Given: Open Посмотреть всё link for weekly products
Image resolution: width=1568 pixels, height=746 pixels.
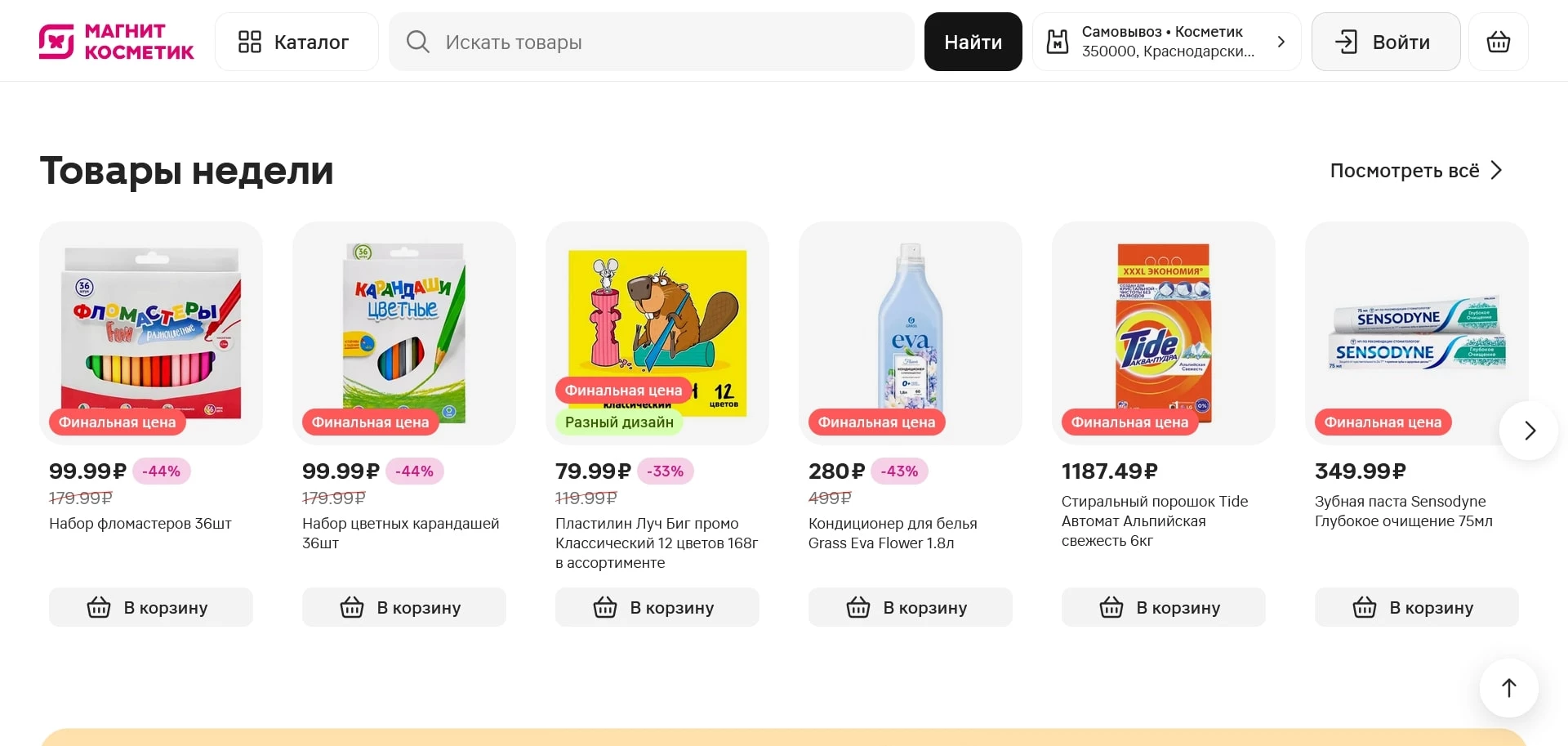Looking at the screenshot, I should (x=1404, y=171).
